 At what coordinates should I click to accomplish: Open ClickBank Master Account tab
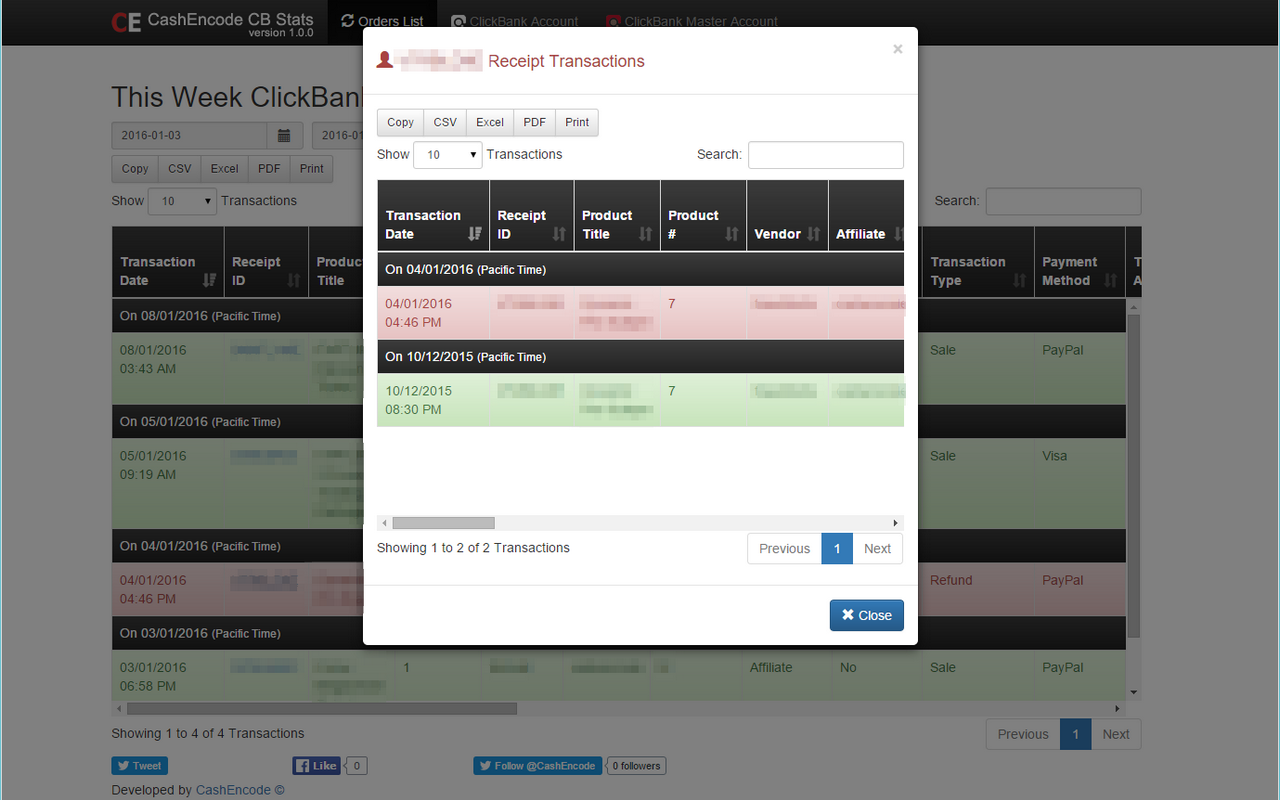coord(692,22)
